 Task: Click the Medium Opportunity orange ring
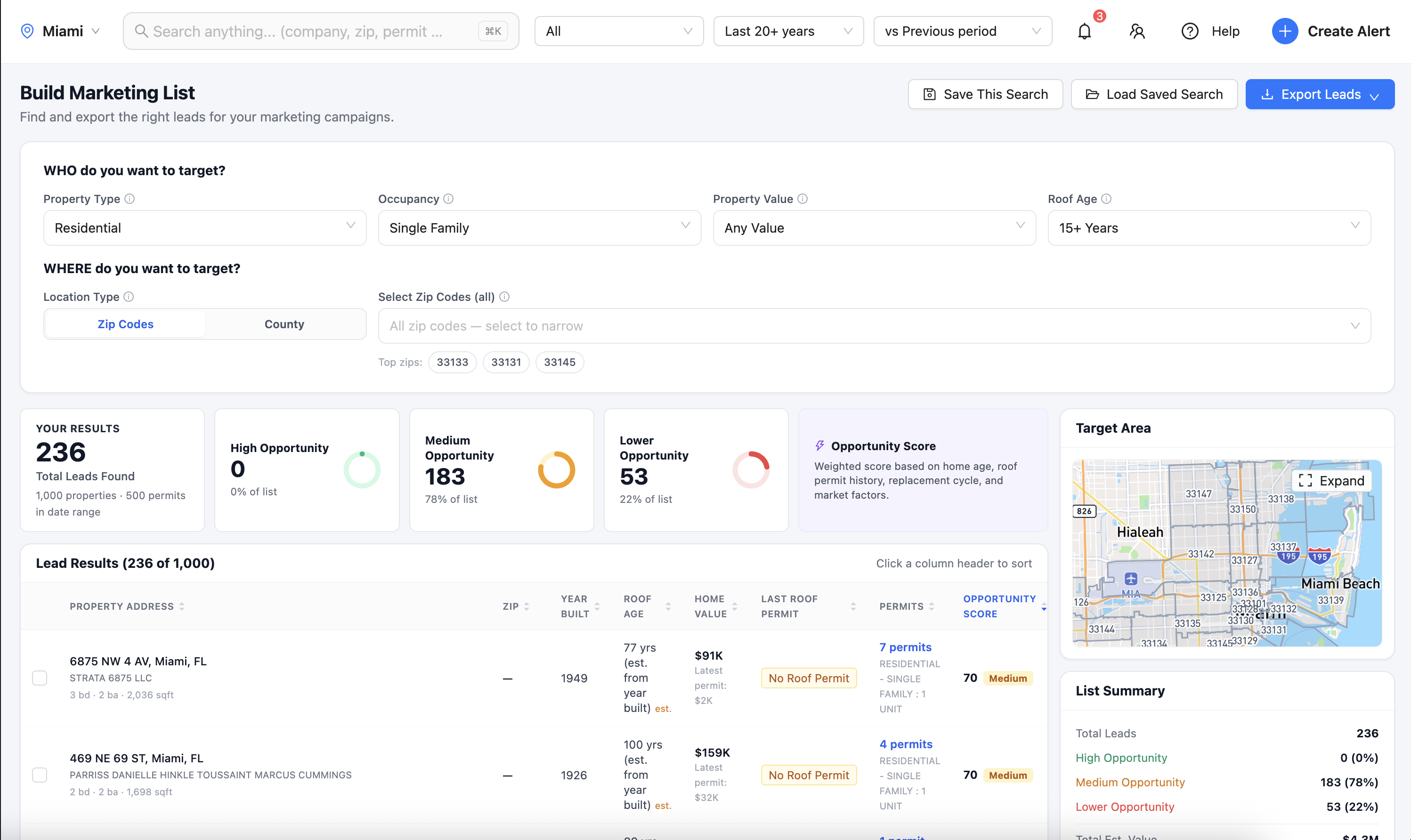point(556,470)
